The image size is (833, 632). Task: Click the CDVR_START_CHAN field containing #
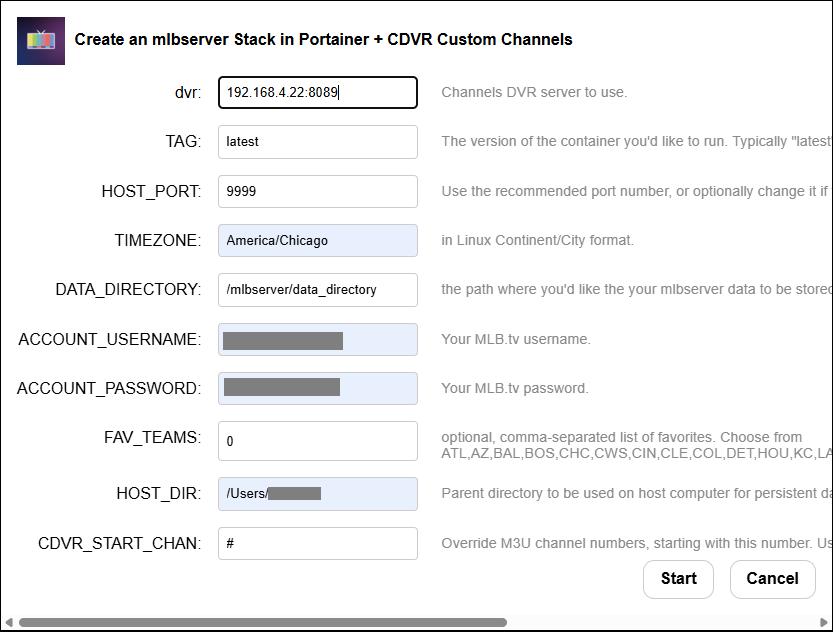point(317,543)
